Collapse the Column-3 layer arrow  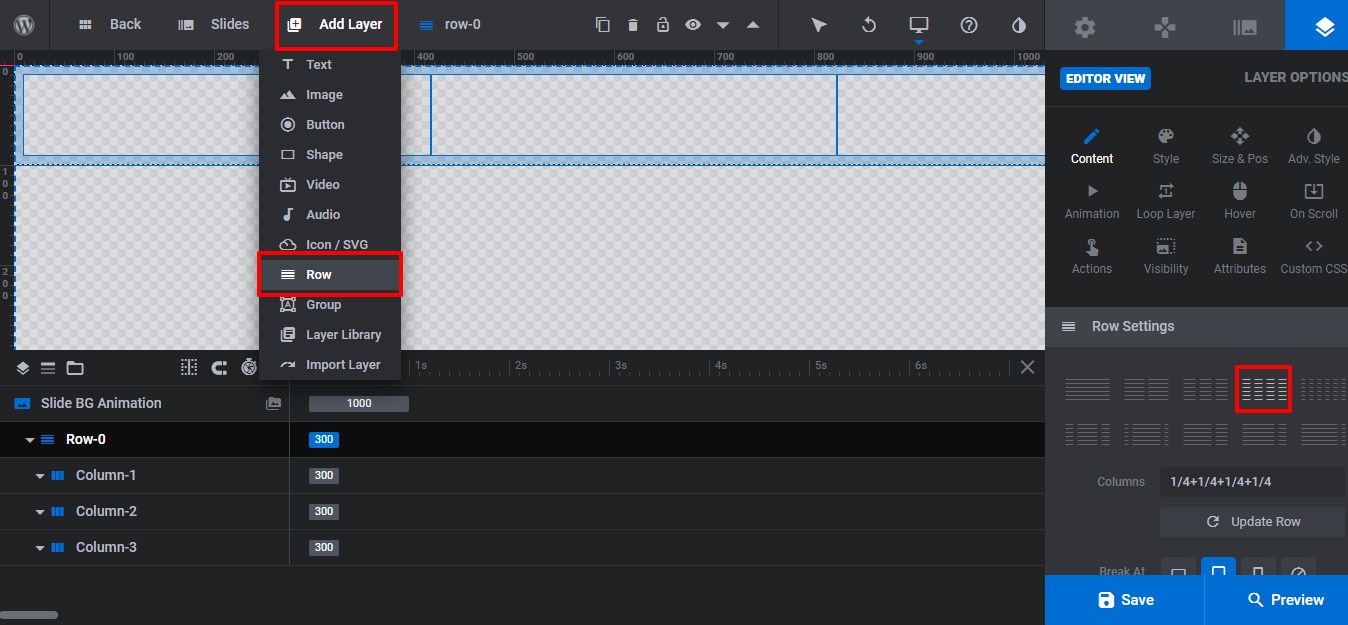click(x=40, y=548)
